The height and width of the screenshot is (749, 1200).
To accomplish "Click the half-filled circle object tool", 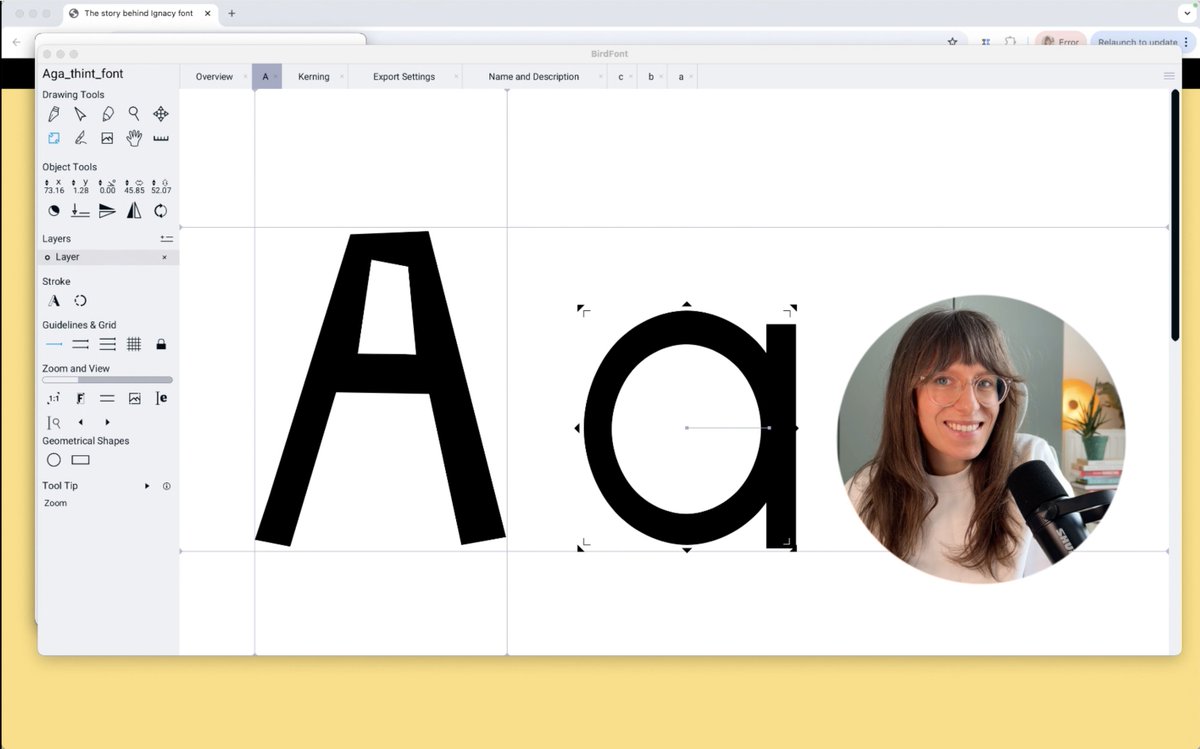I will point(54,211).
